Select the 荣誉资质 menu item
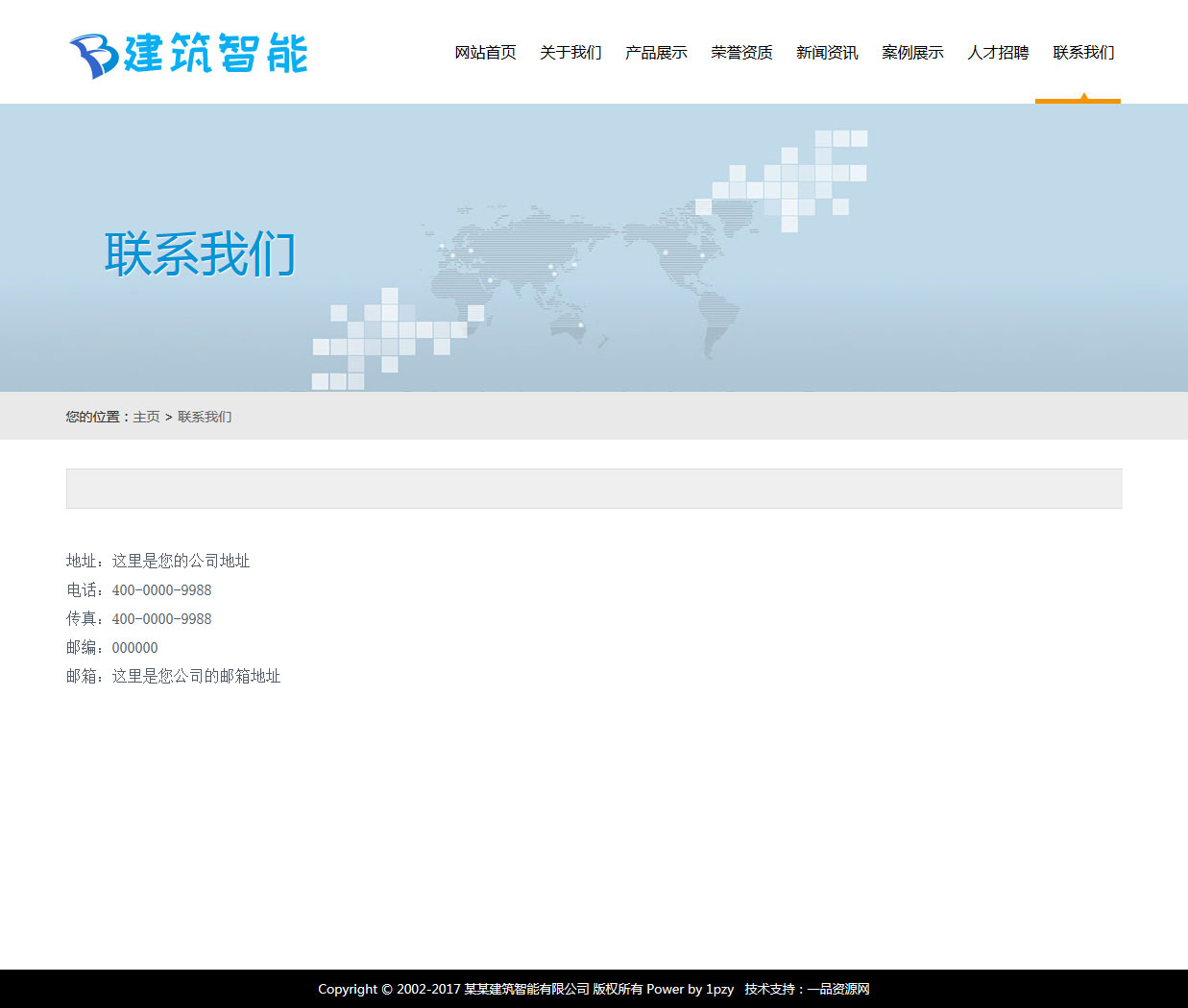1188x1008 pixels. tap(741, 53)
